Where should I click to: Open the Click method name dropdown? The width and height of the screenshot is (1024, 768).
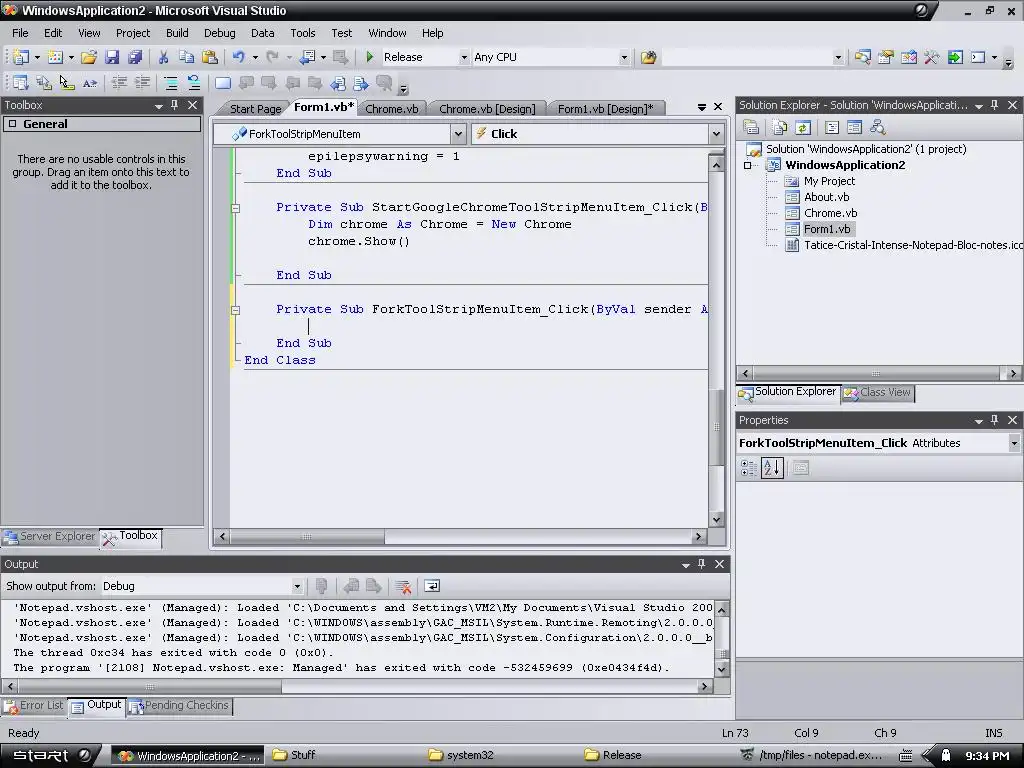pos(716,134)
